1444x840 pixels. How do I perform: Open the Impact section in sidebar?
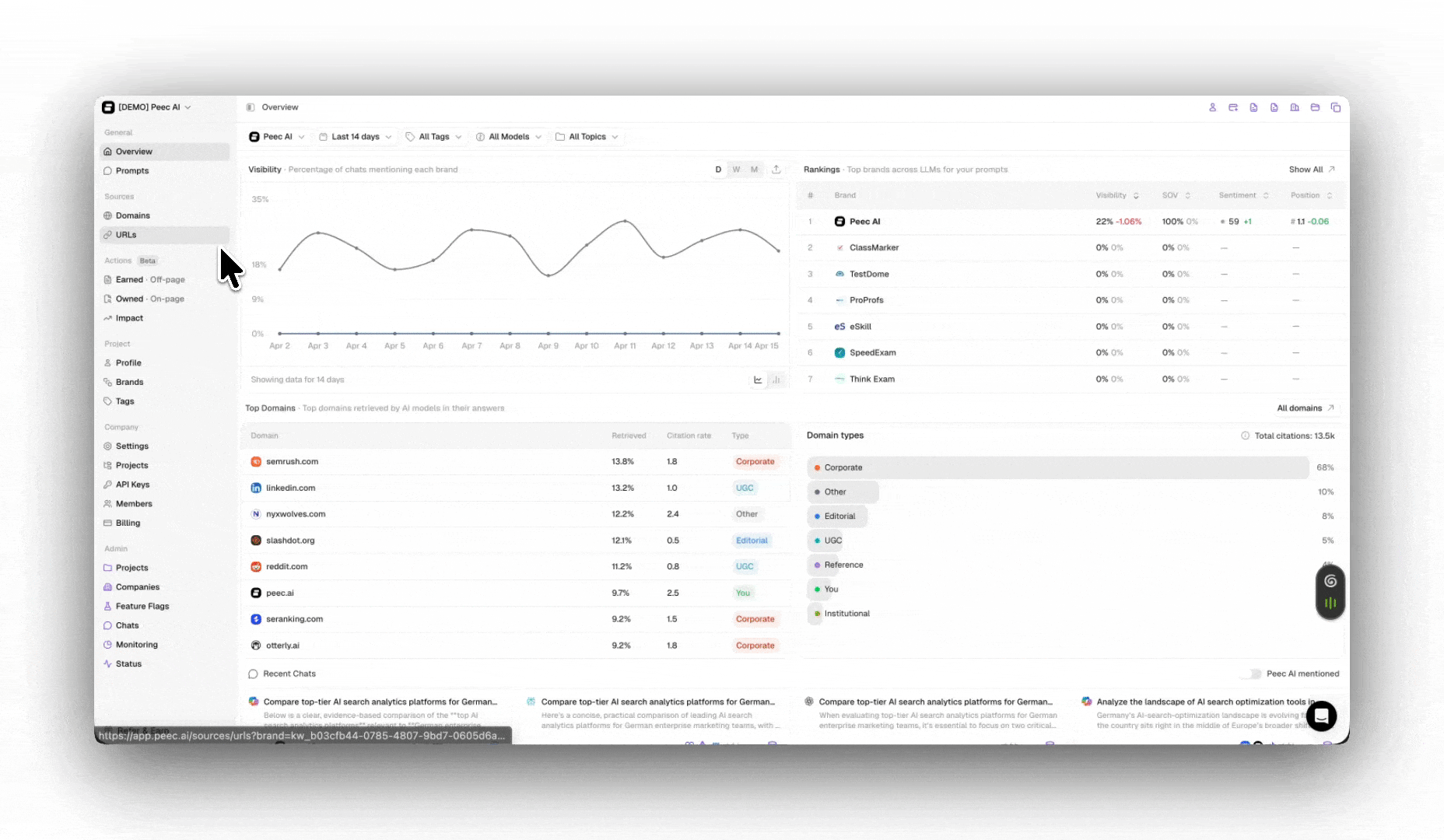click(128, 318)
